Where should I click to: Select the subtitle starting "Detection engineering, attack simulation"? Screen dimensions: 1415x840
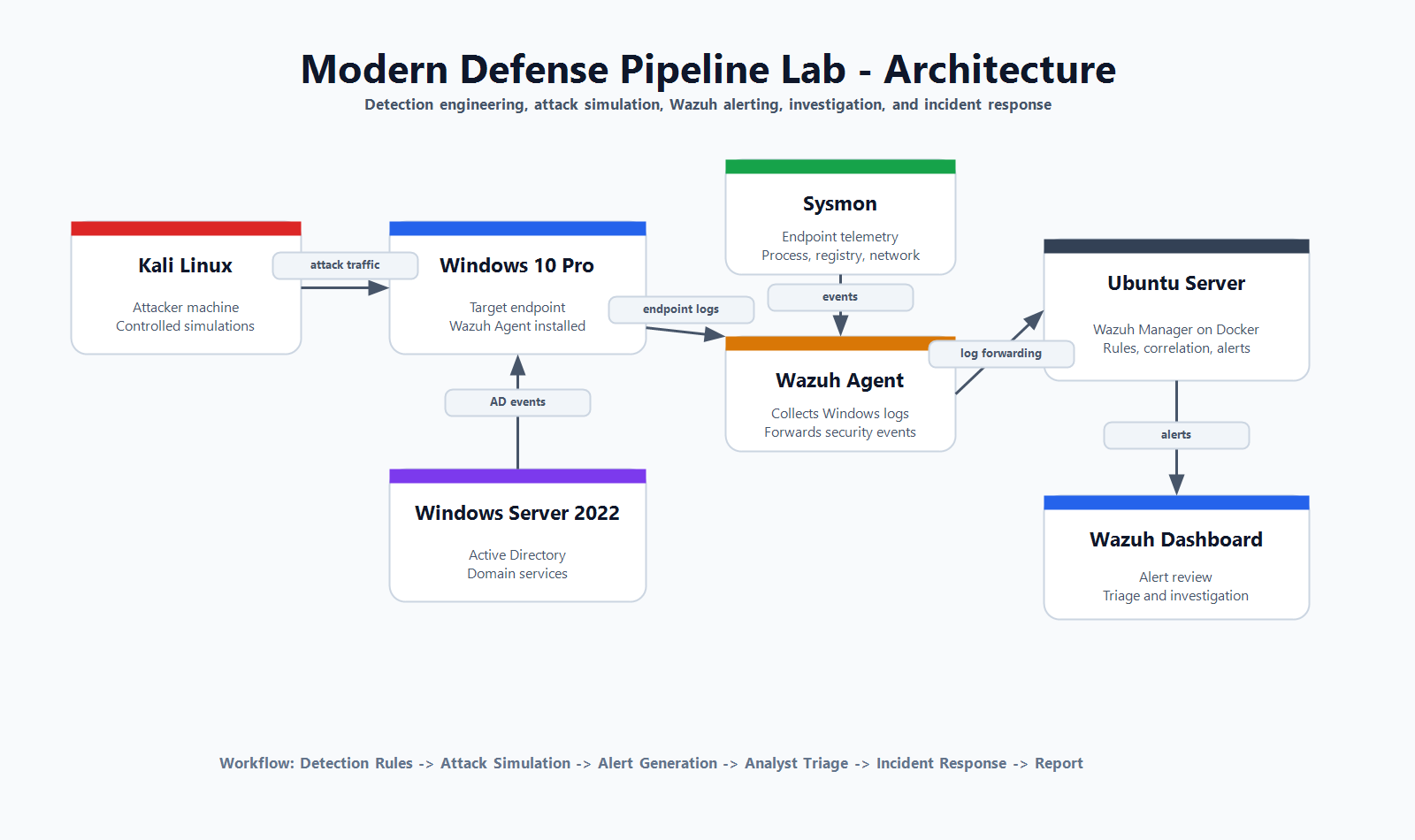pos(708,104)
